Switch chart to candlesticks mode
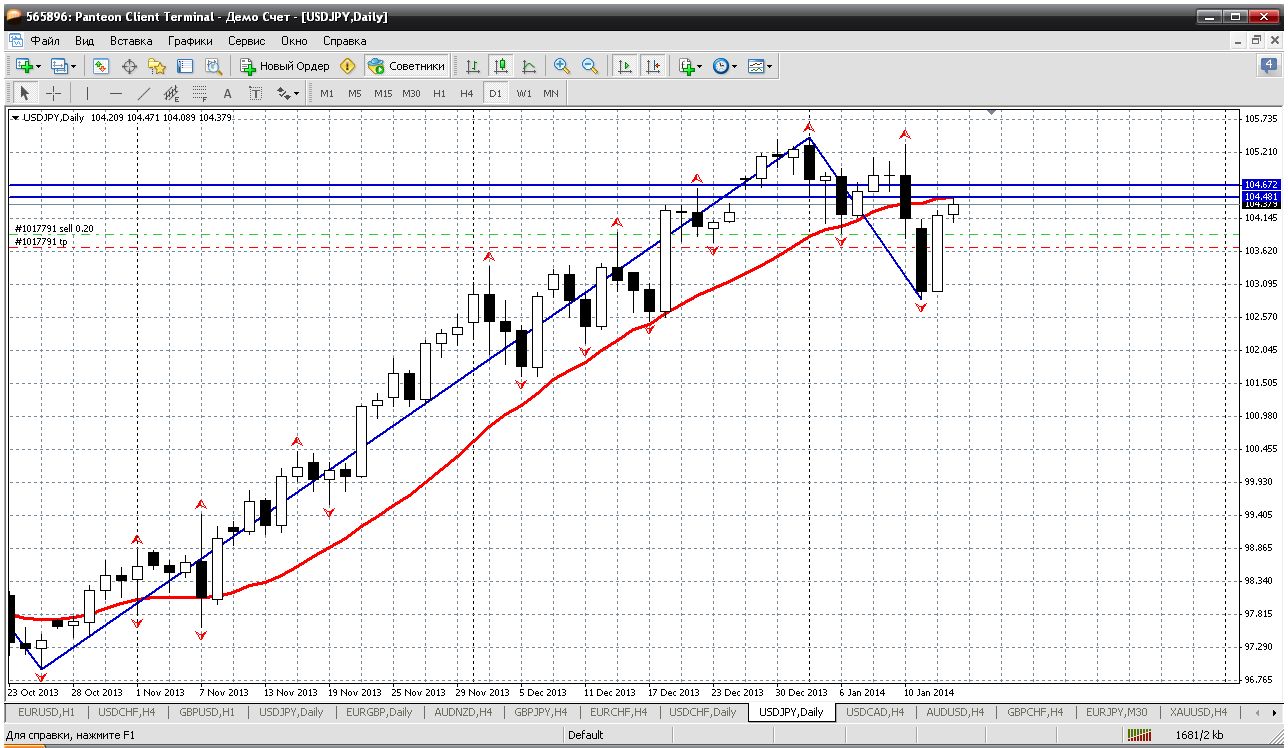1288x748 pixels. tap(501, 66)
